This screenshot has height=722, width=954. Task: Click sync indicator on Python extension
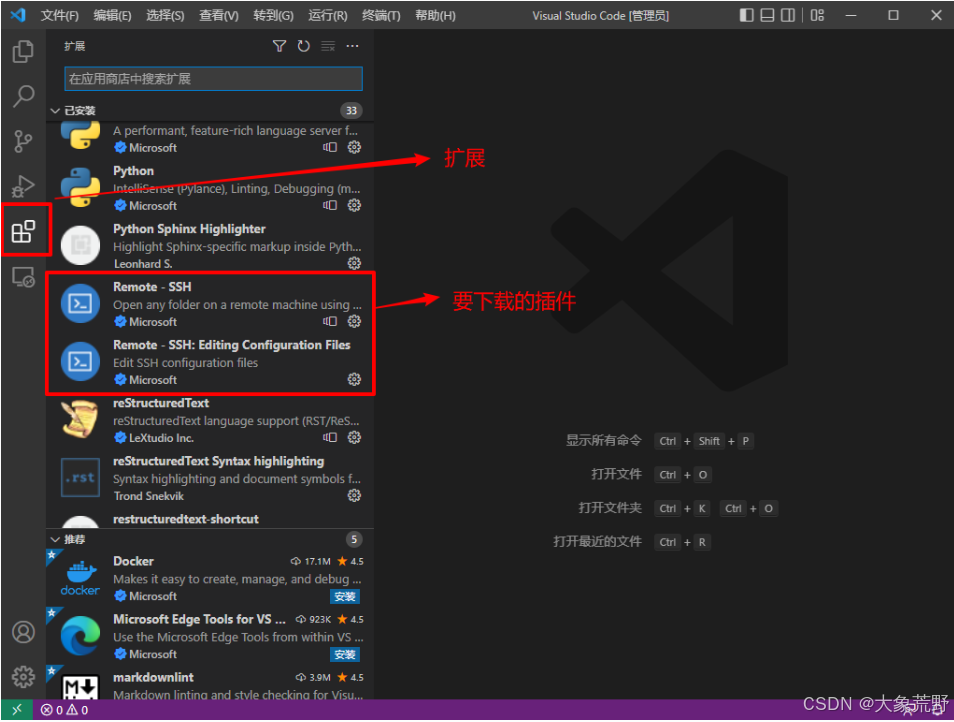pos(330,206)
